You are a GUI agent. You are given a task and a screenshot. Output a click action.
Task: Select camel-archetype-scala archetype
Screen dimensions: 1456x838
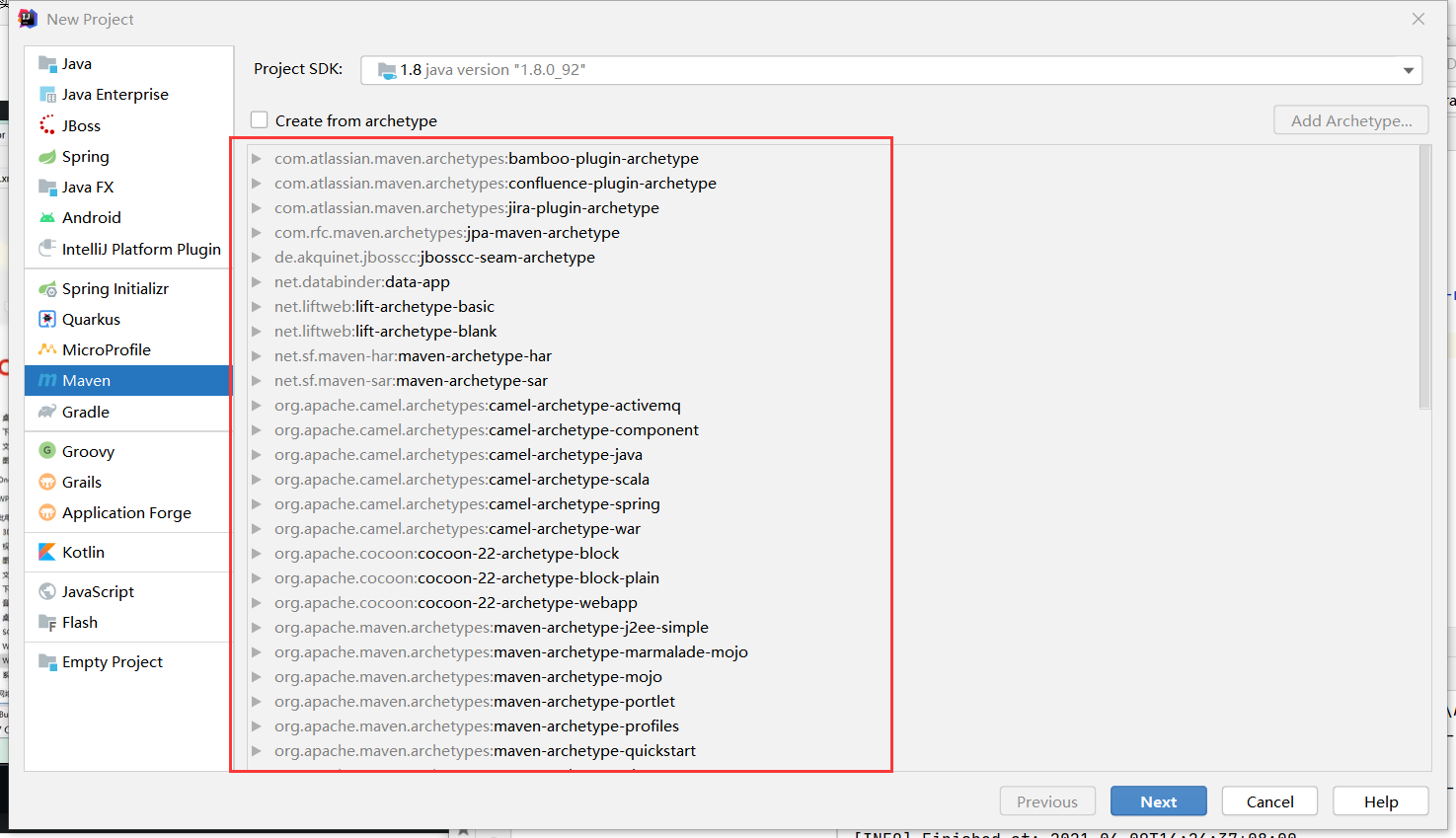[462, 479]
